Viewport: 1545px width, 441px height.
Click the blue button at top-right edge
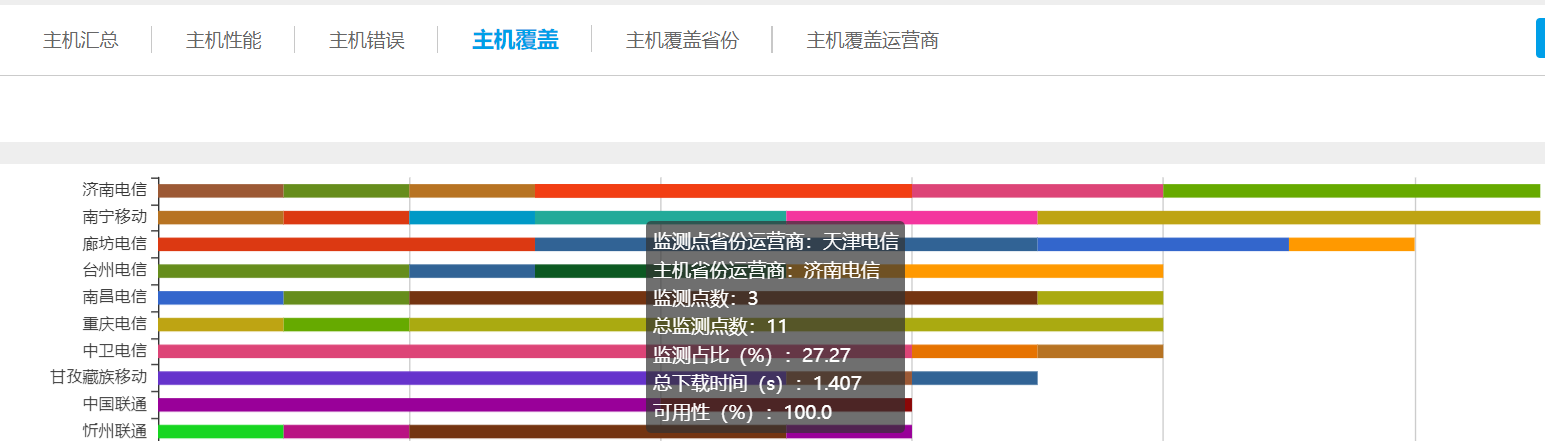pyautogui.click(x=1539, y=39)
